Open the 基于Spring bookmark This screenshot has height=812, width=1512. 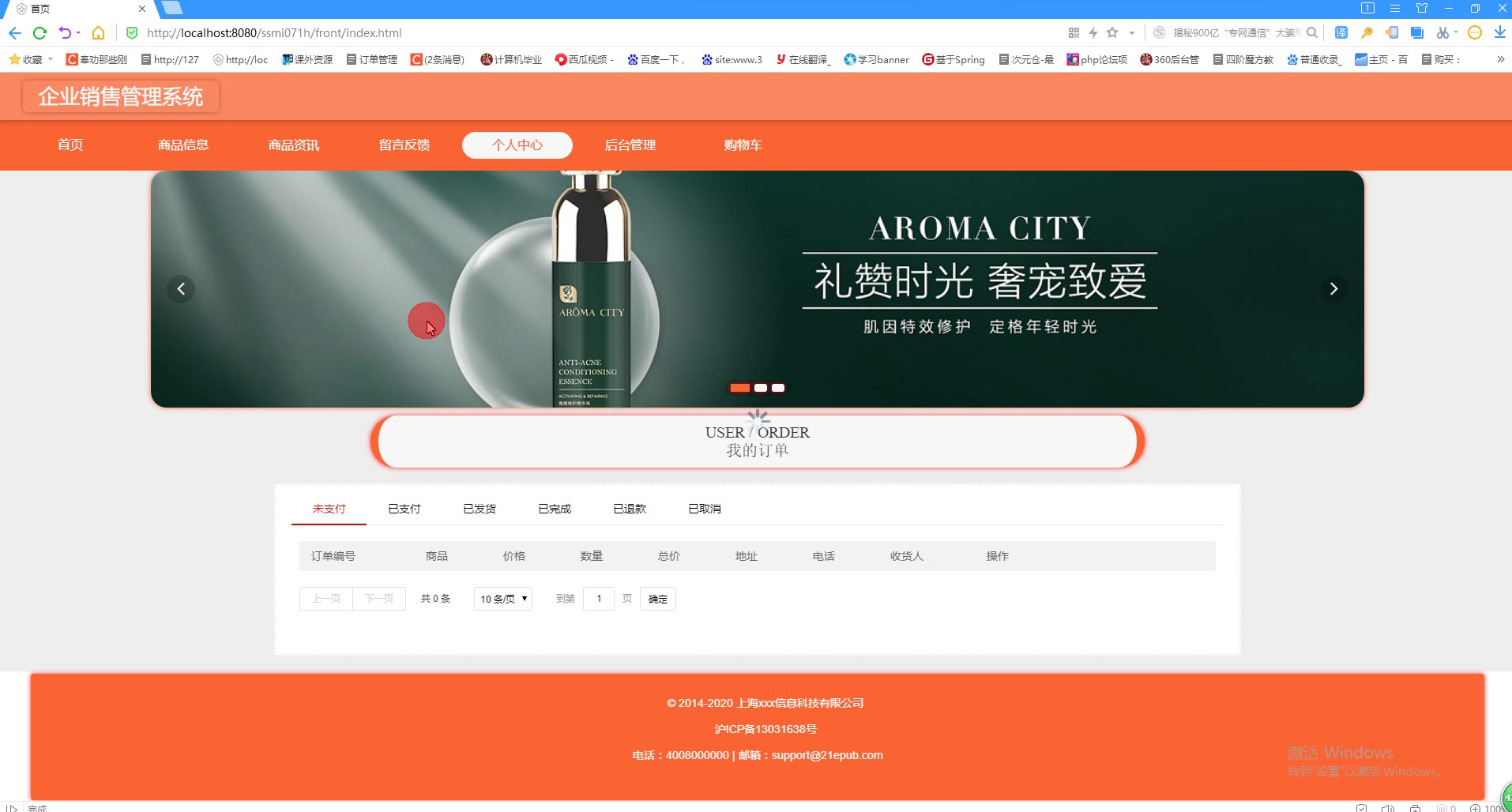pos(953,59)
